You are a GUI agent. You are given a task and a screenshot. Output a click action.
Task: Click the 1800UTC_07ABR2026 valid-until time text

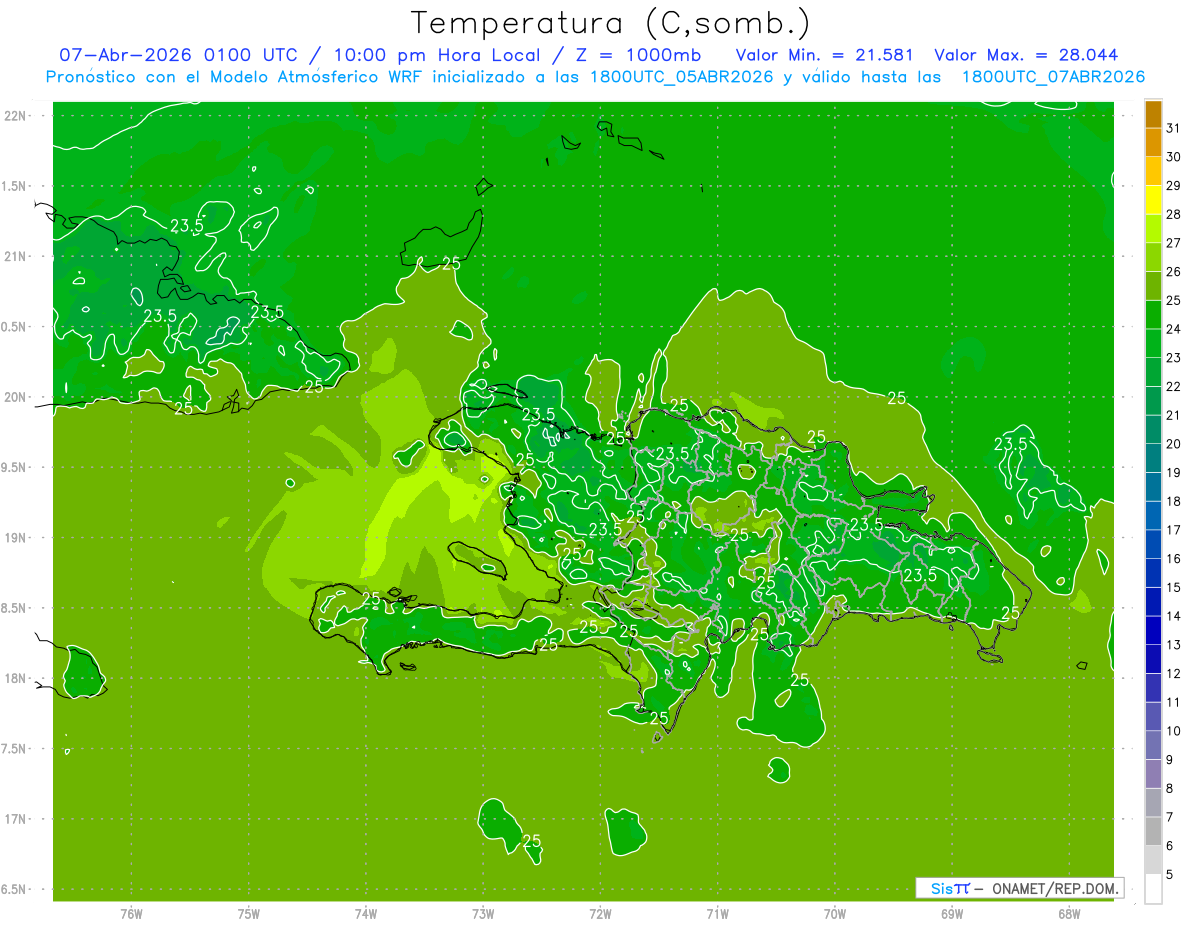[x=1054, y=77]
